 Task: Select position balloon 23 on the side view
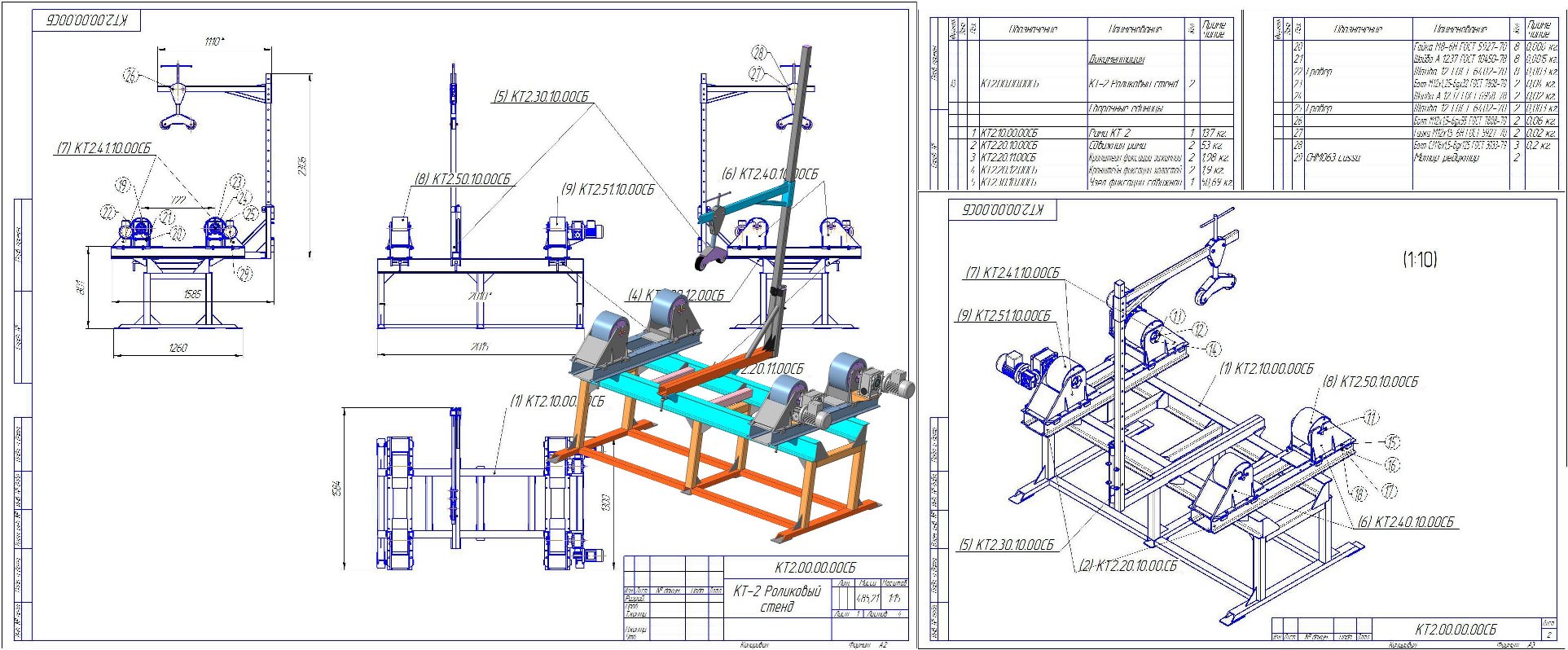point(237,182)
